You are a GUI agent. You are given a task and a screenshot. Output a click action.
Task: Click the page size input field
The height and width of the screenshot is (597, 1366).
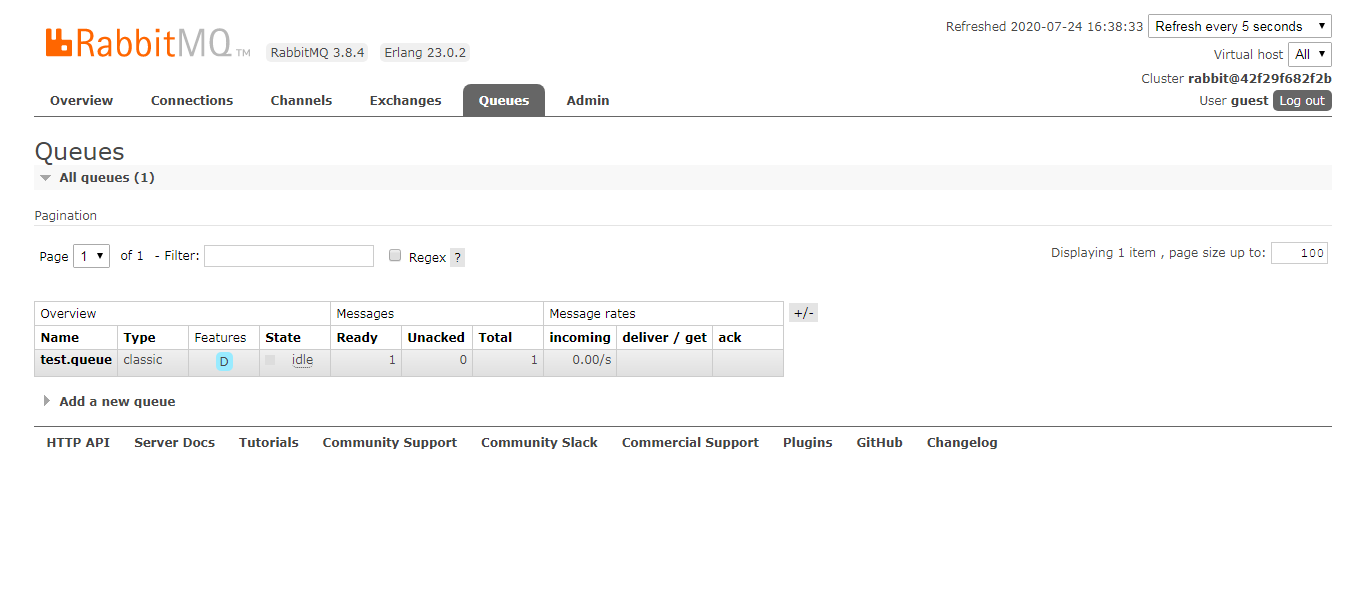click(x=1299, y=253)
